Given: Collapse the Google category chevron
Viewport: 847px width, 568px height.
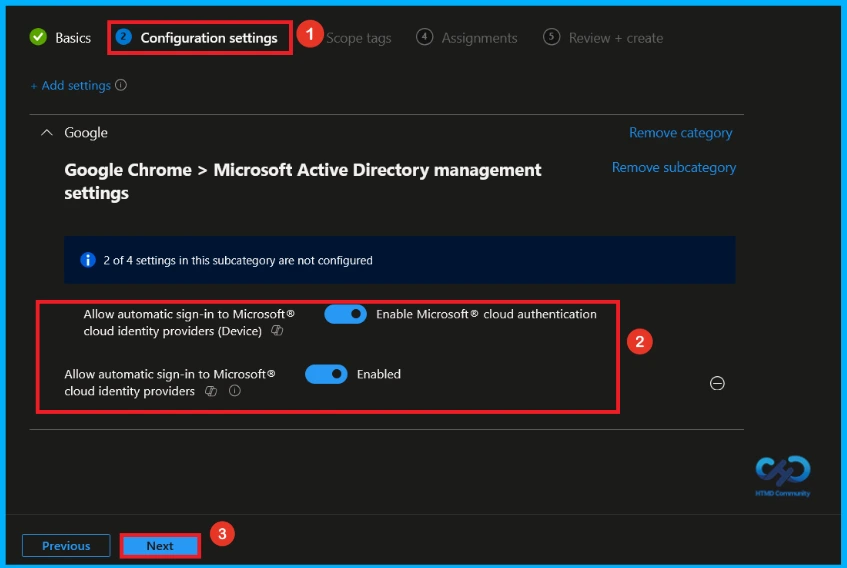Looking at the screenshot, I should [47, 132].
